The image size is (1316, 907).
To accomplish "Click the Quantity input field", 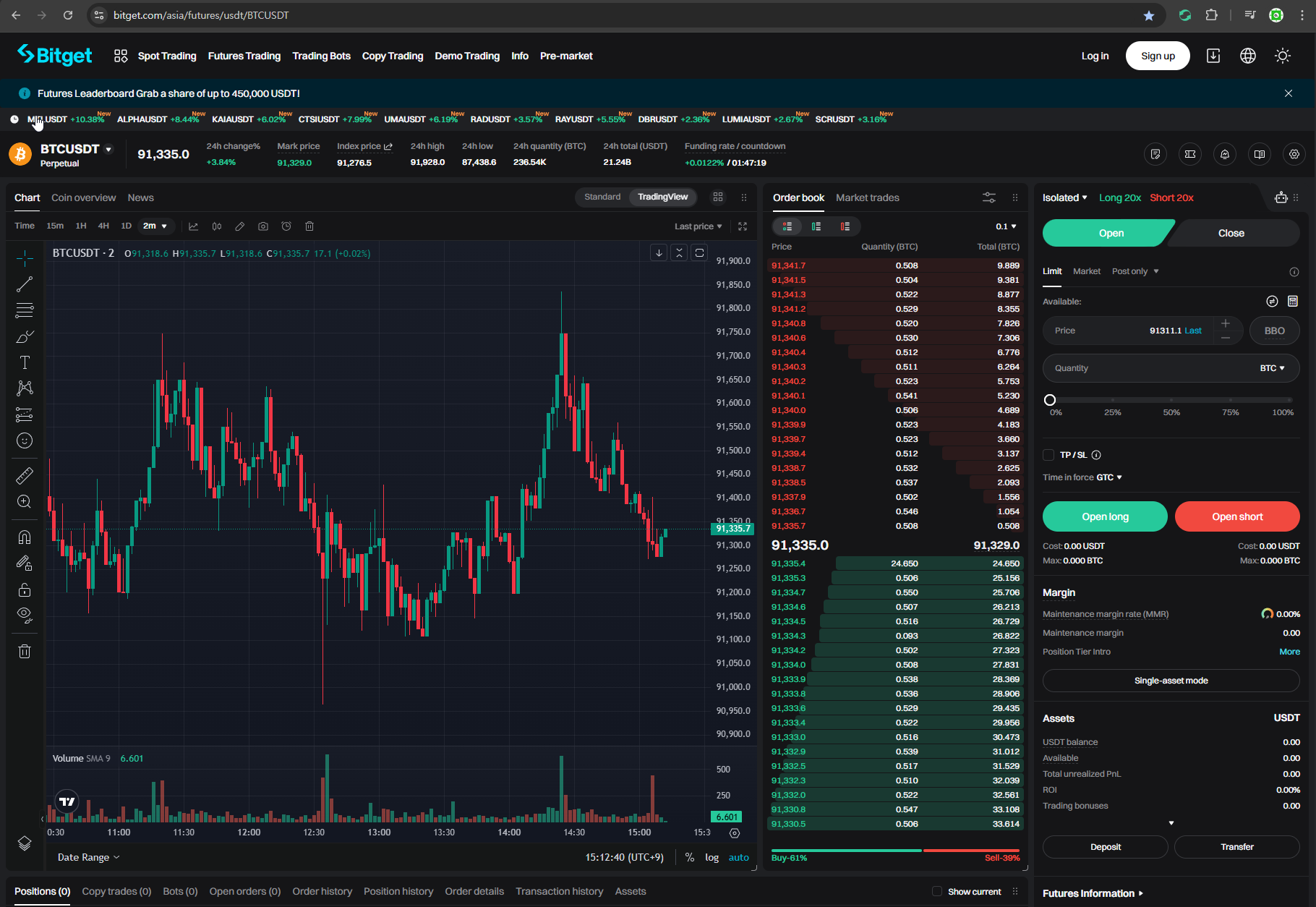I will (1171, 368).
